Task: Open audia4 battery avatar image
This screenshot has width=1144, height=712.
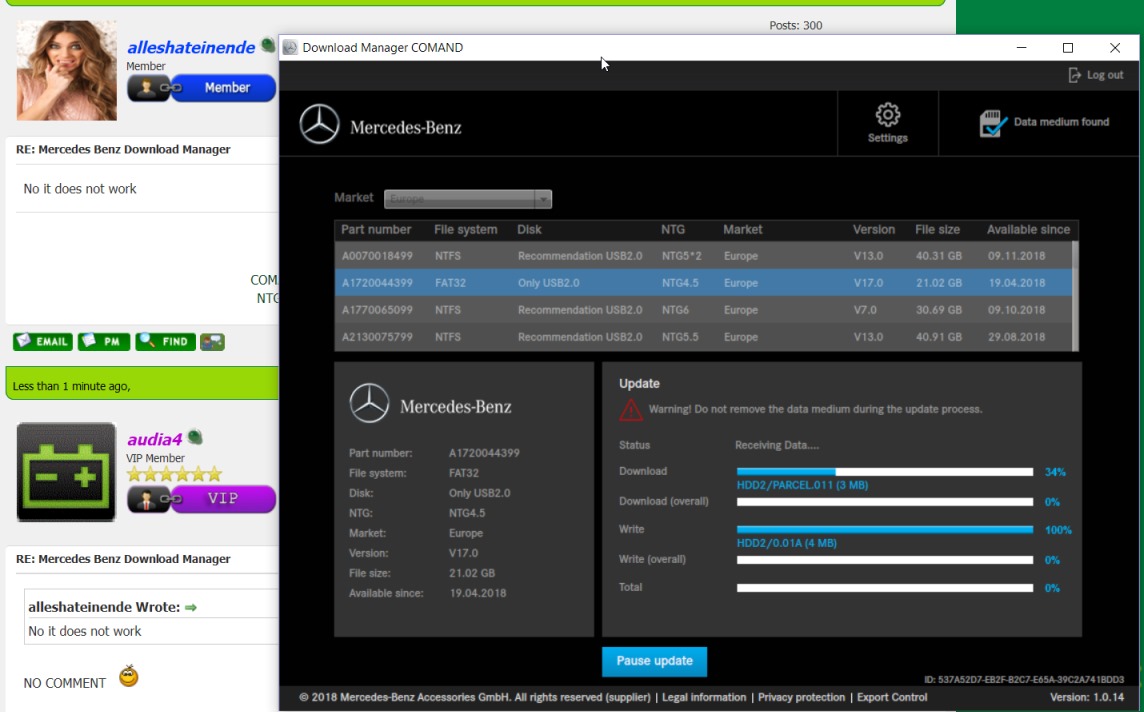Action: [x=66, y=472]
